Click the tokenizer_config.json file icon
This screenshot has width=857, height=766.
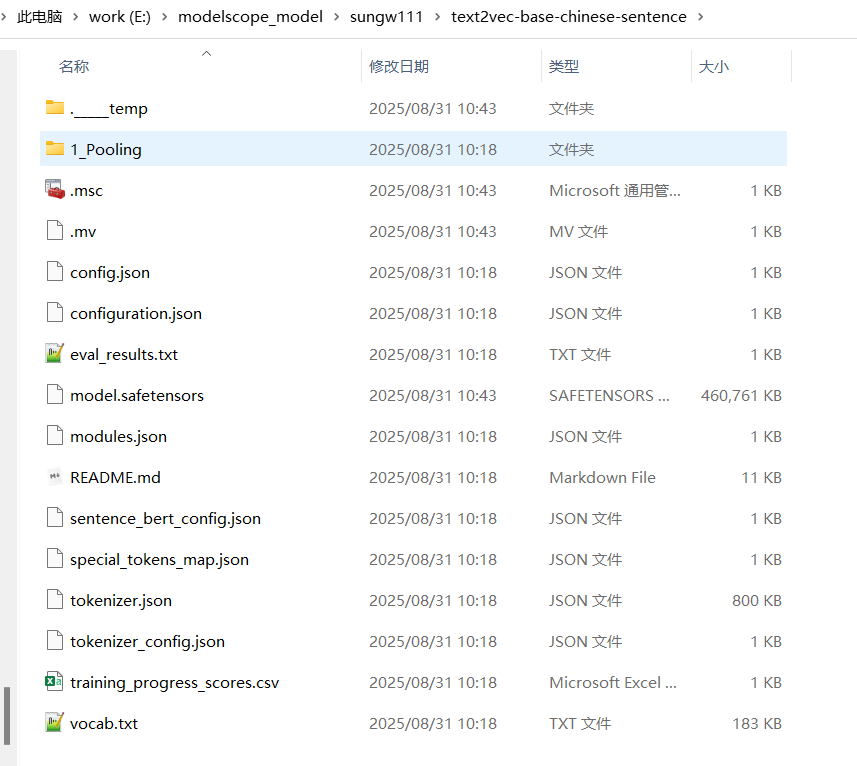tap(55, 640)
